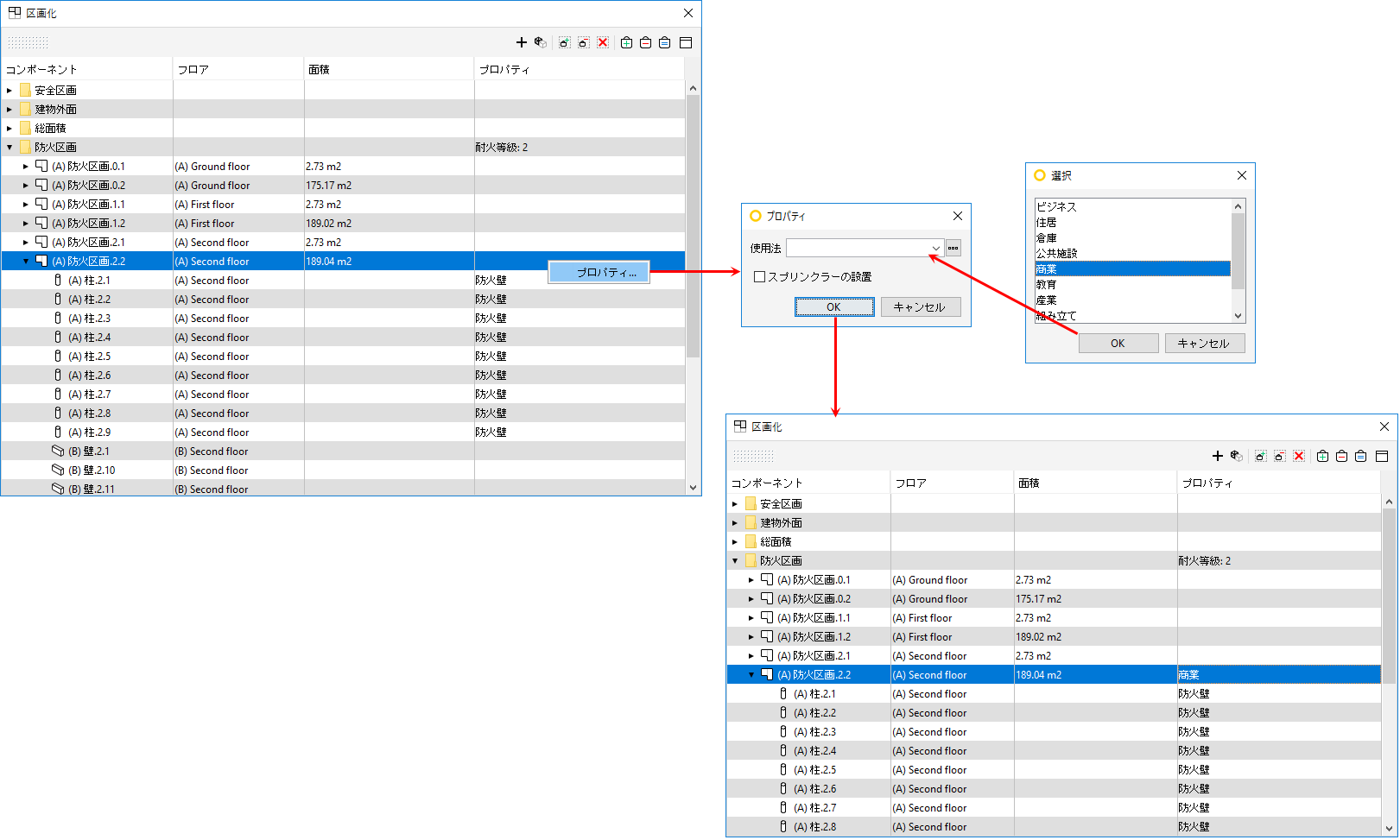Image resolution: width=1400 pixels, height=840 pixels.
Task: Click bag green-plus expand icon, context-menu 区画化 window
Action: point(627,42)
